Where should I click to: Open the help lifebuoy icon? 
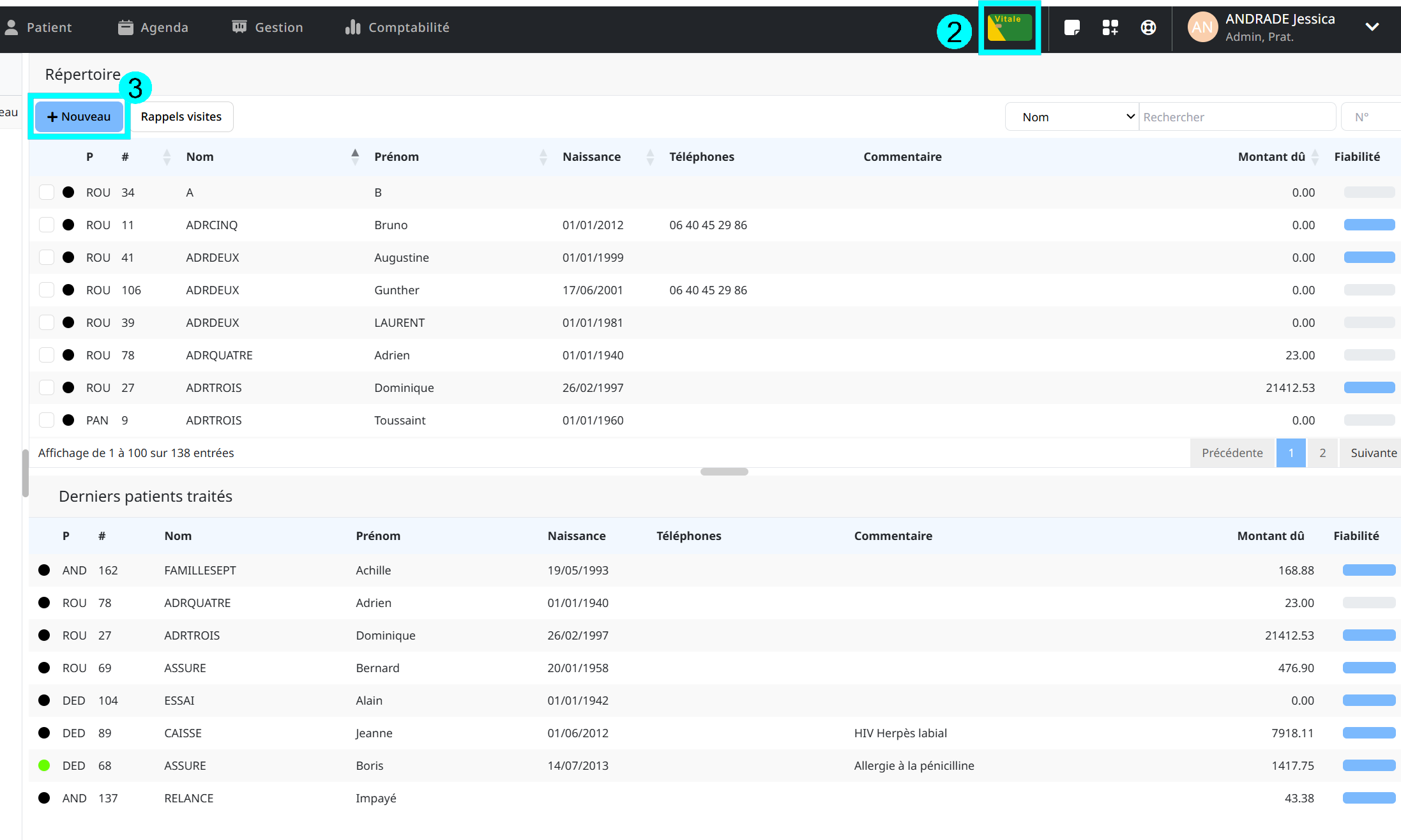[1148, 27]
